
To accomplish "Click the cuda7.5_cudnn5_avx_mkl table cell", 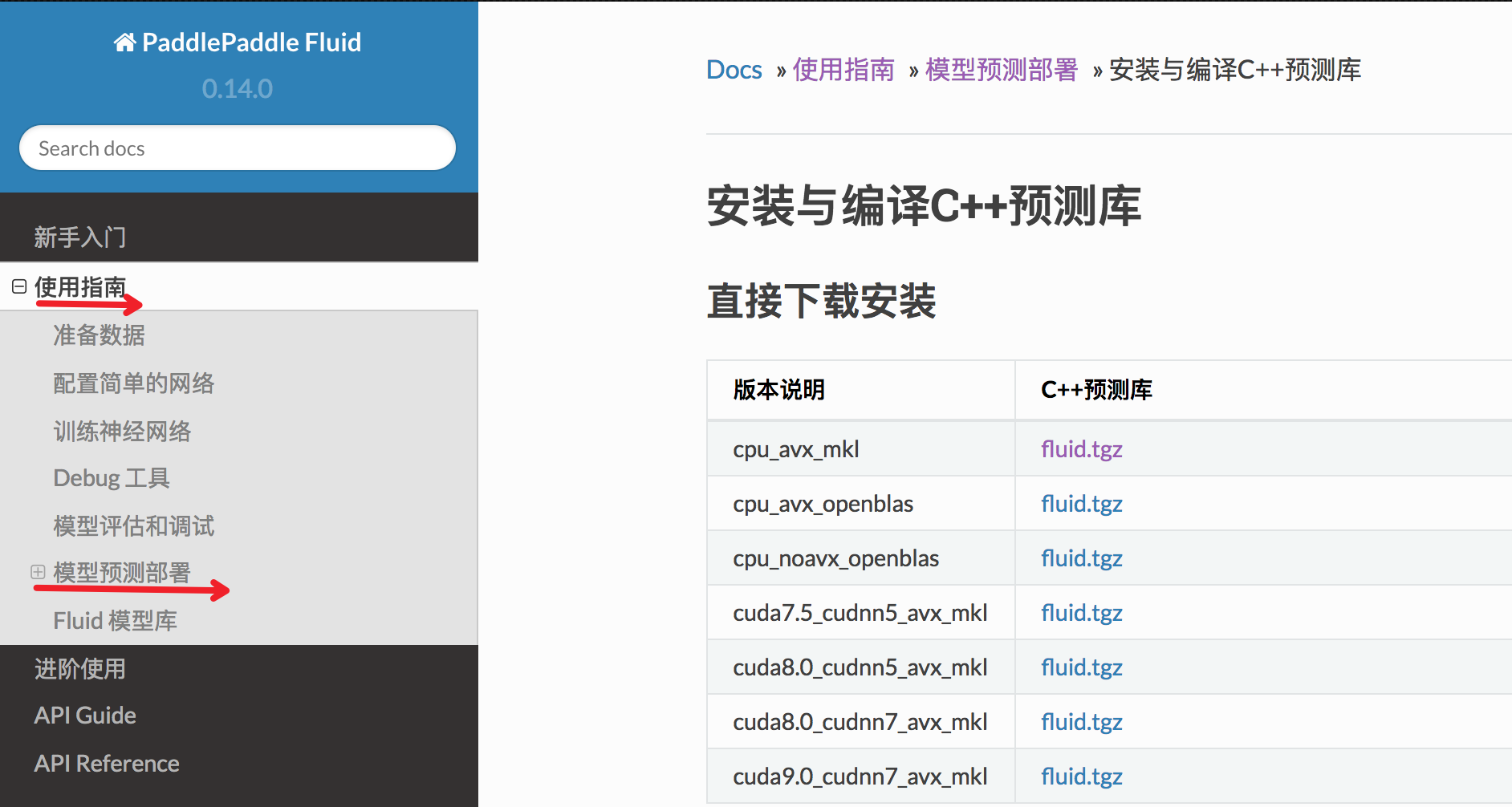I will [x=861, y=613].
